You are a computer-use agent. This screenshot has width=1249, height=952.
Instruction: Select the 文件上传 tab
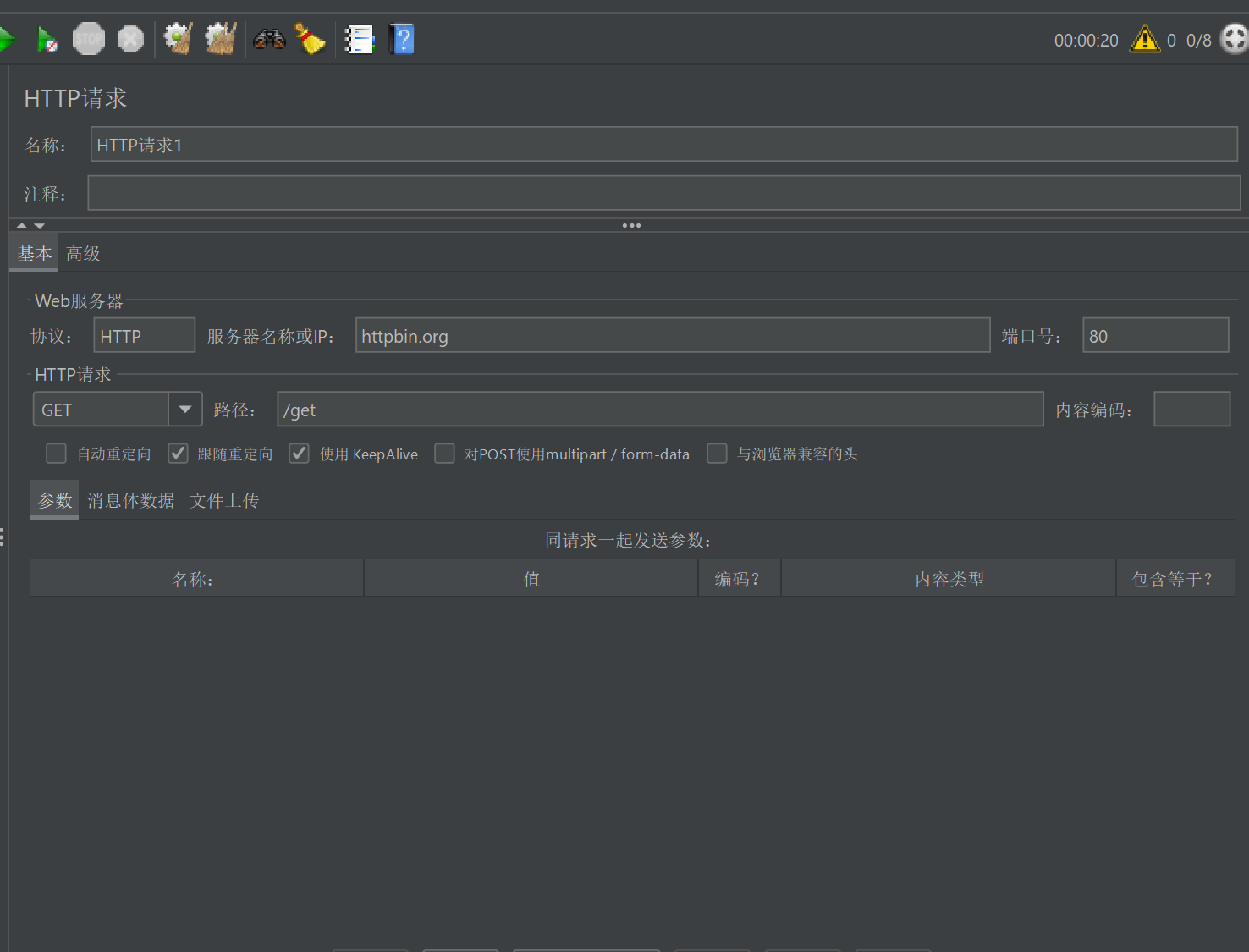(x=224, y=500)
